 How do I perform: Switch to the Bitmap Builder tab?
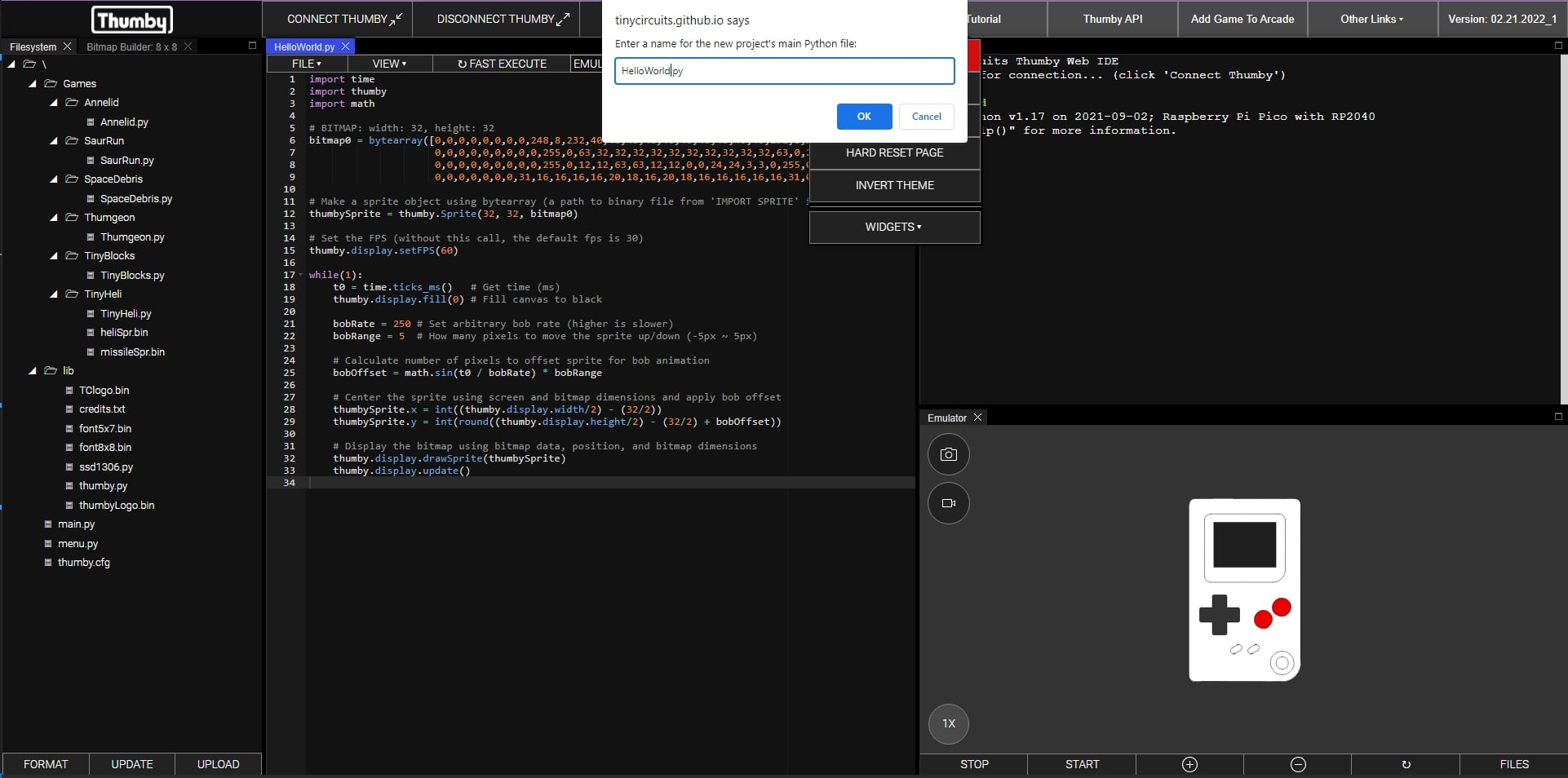click(x=131, y=46)
